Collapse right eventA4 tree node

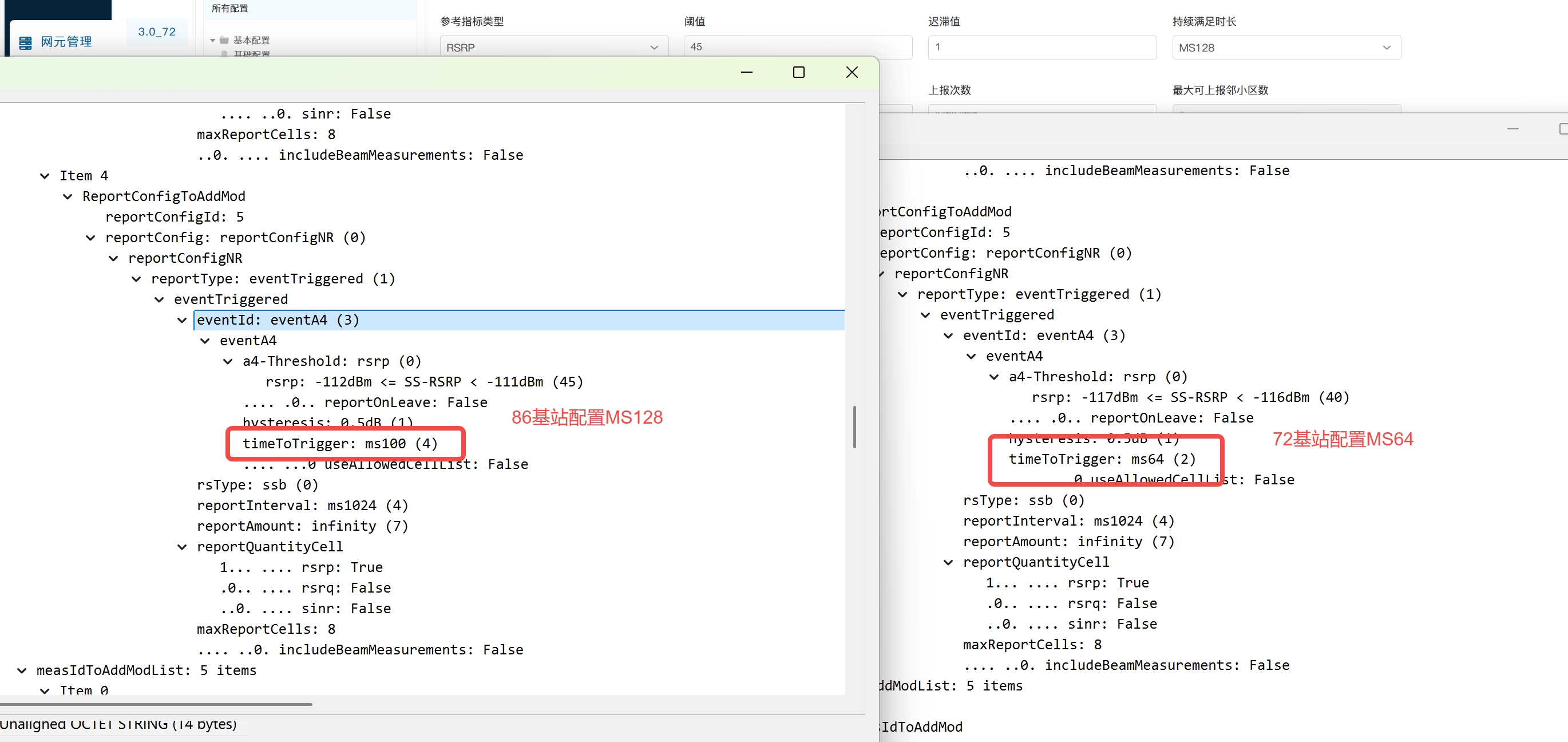pyautogui.click(x=971, y=356)
